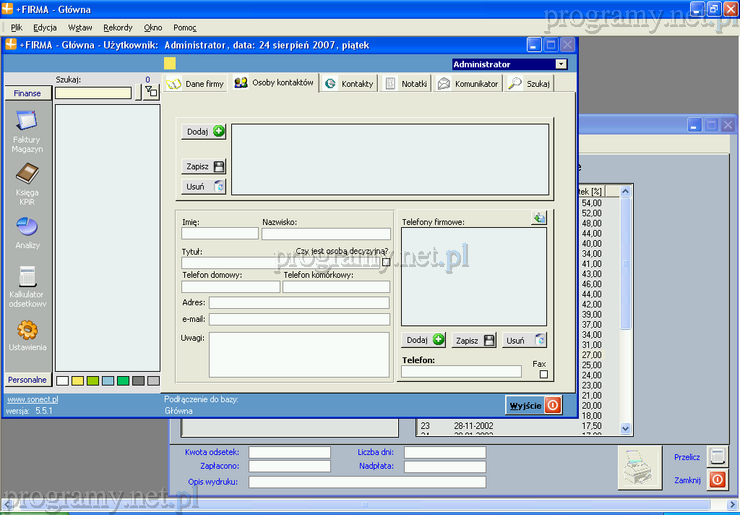Launch Kalkulator odsetkowy from sidebar
The width and height of the screenshot is (740, 515).
pos(27,277)
